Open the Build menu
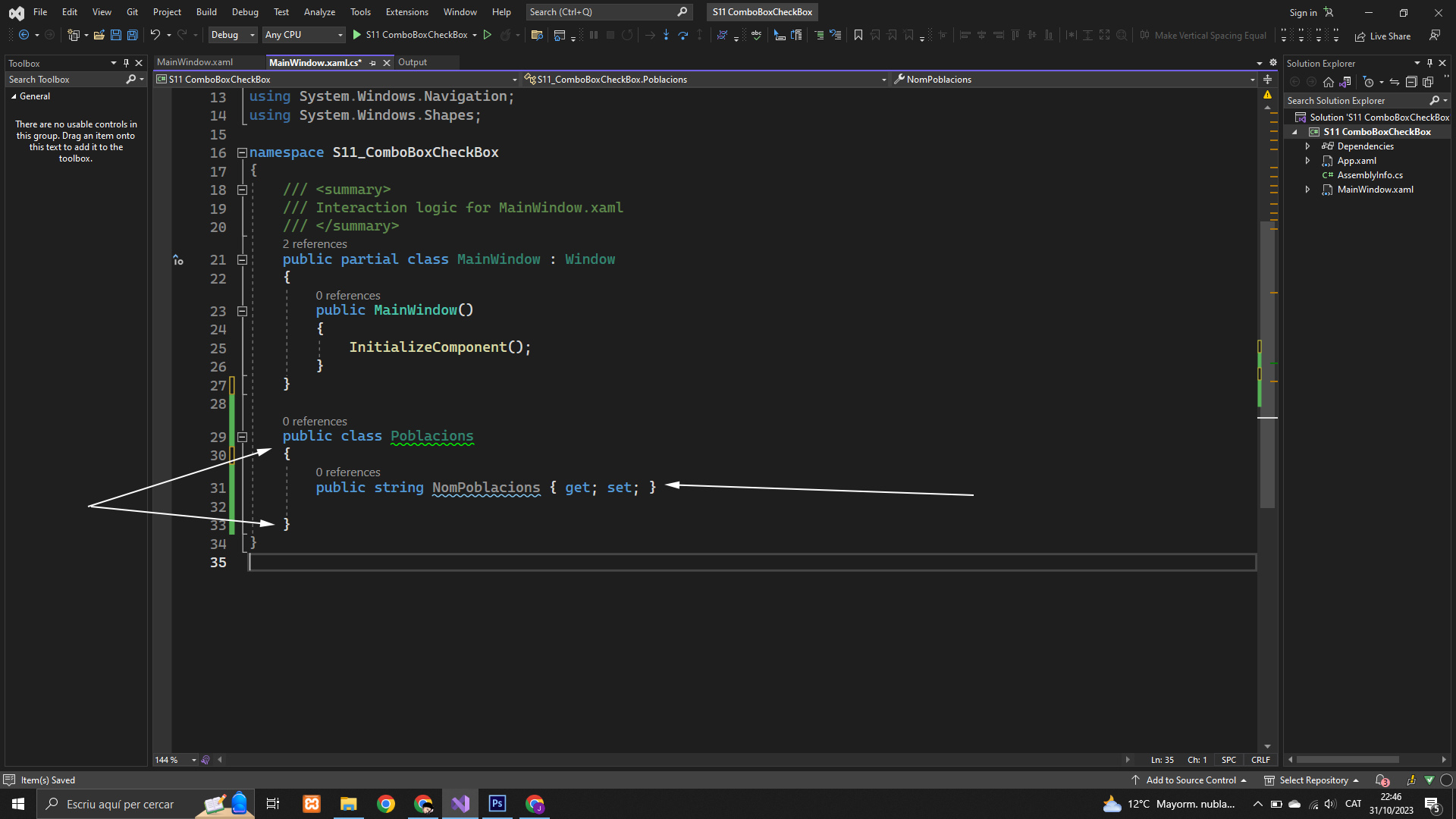The width and height of the screenshot is (1456, 819). tap(206, 12)
